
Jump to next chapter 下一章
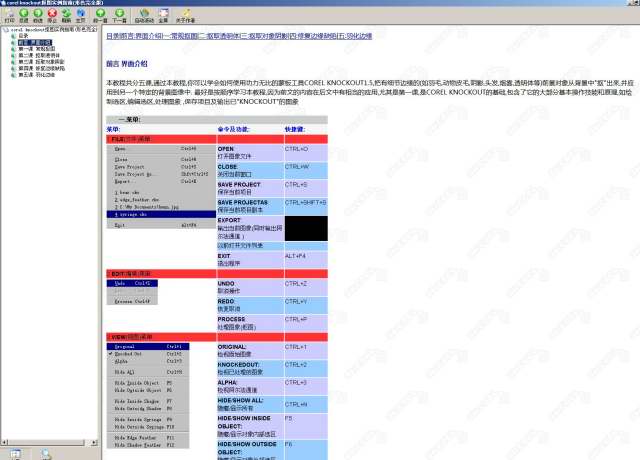119,16
